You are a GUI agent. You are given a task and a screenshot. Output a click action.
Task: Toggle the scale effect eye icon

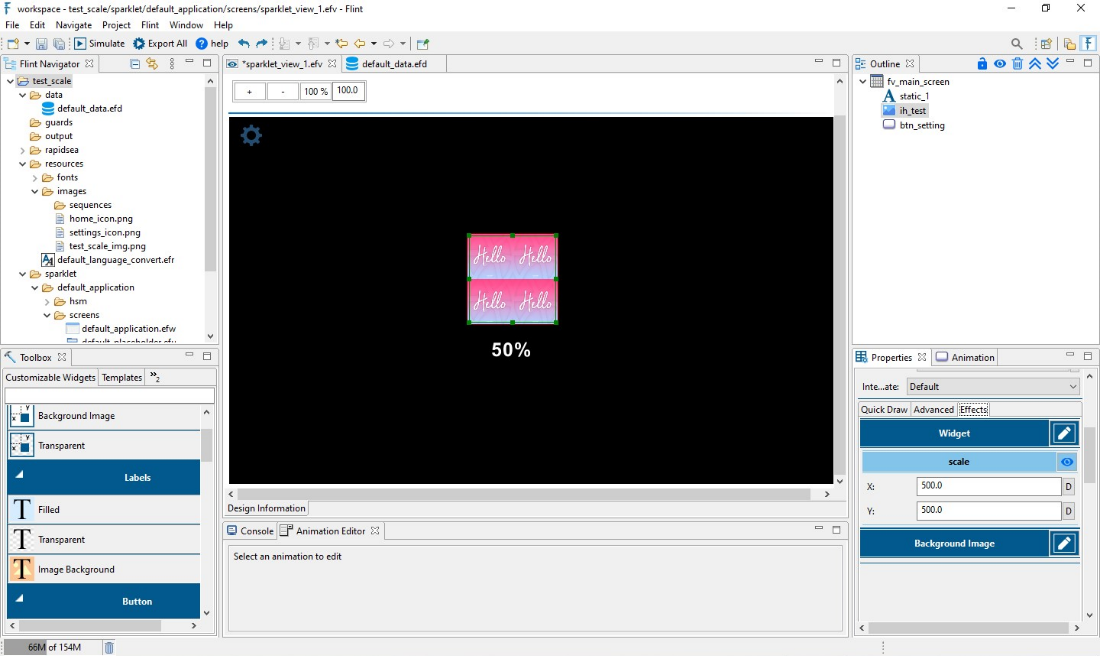pos(1067,462)
